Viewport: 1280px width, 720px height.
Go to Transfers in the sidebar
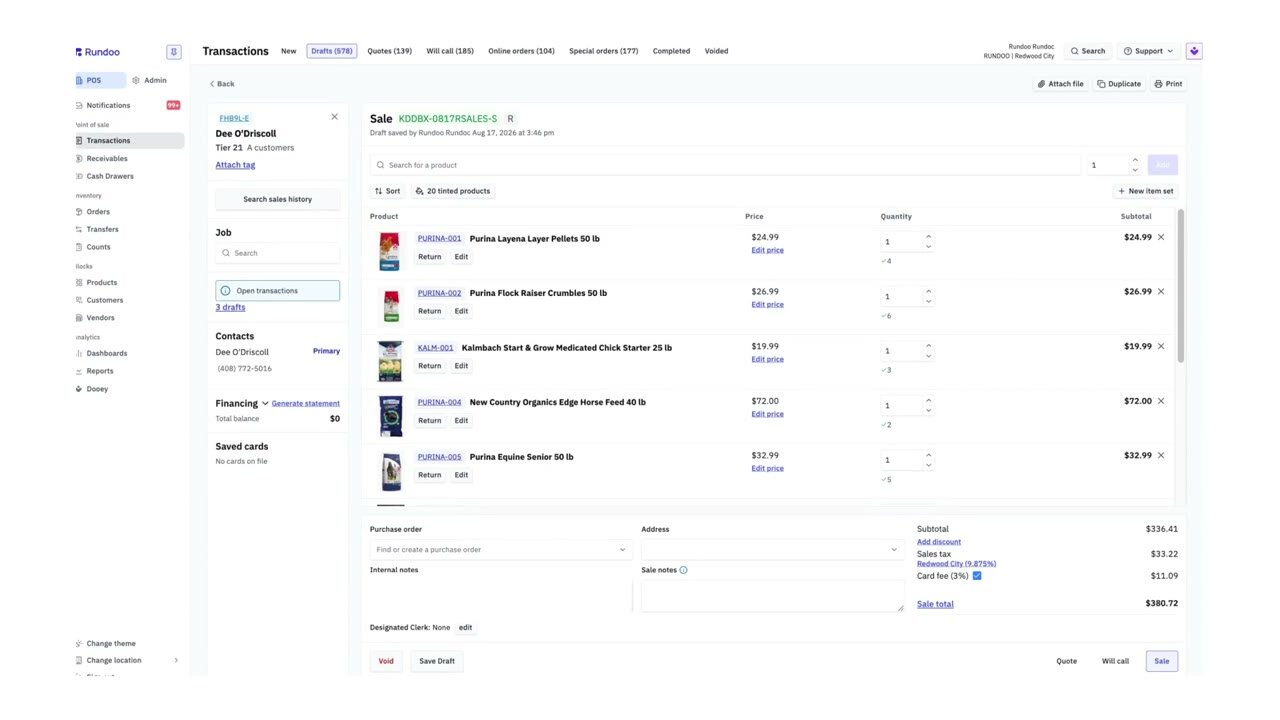pyautogui.click(x=102, y=229)
